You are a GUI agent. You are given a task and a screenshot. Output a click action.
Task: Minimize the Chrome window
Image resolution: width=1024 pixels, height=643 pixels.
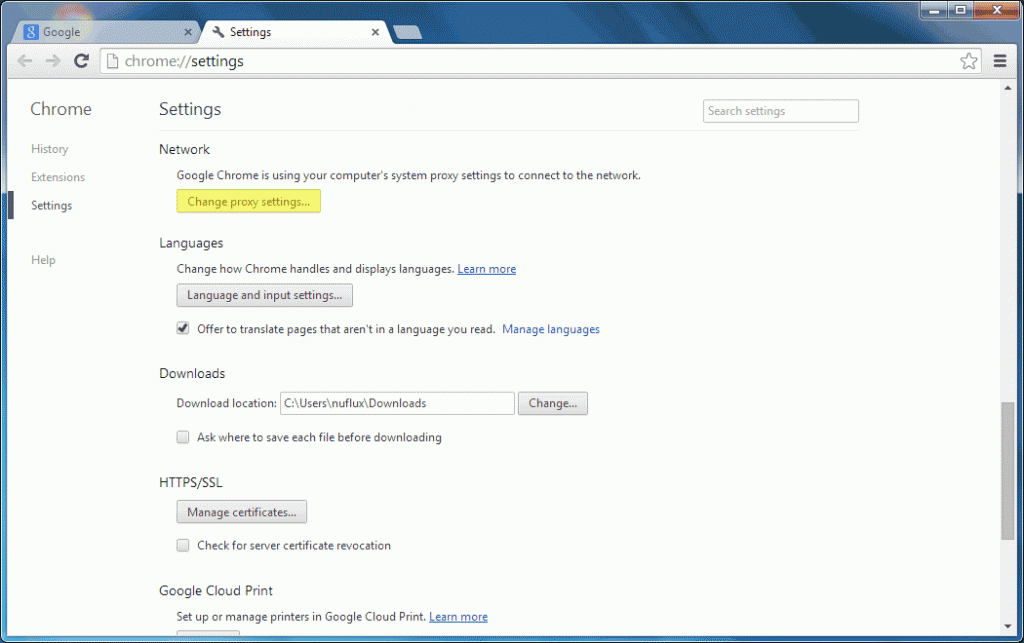tap(935, 10)
